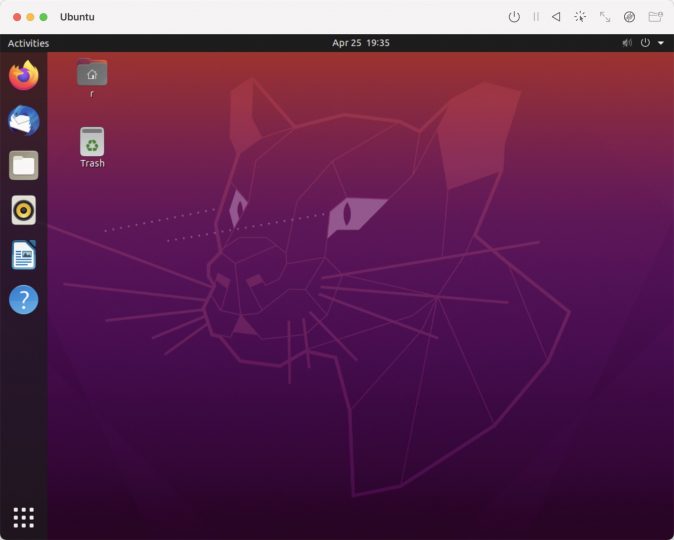Screen dimensions: 674x540
Task: Toggle mouse capture in VM toolbar
Action: pyautogui.click(x=580, y=17)
